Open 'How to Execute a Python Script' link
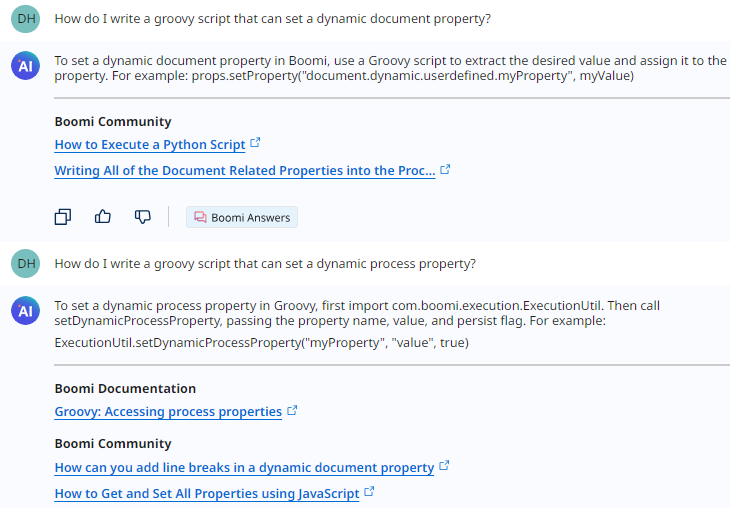The width and height of the screenshot is (730, 508). (150, 145)
